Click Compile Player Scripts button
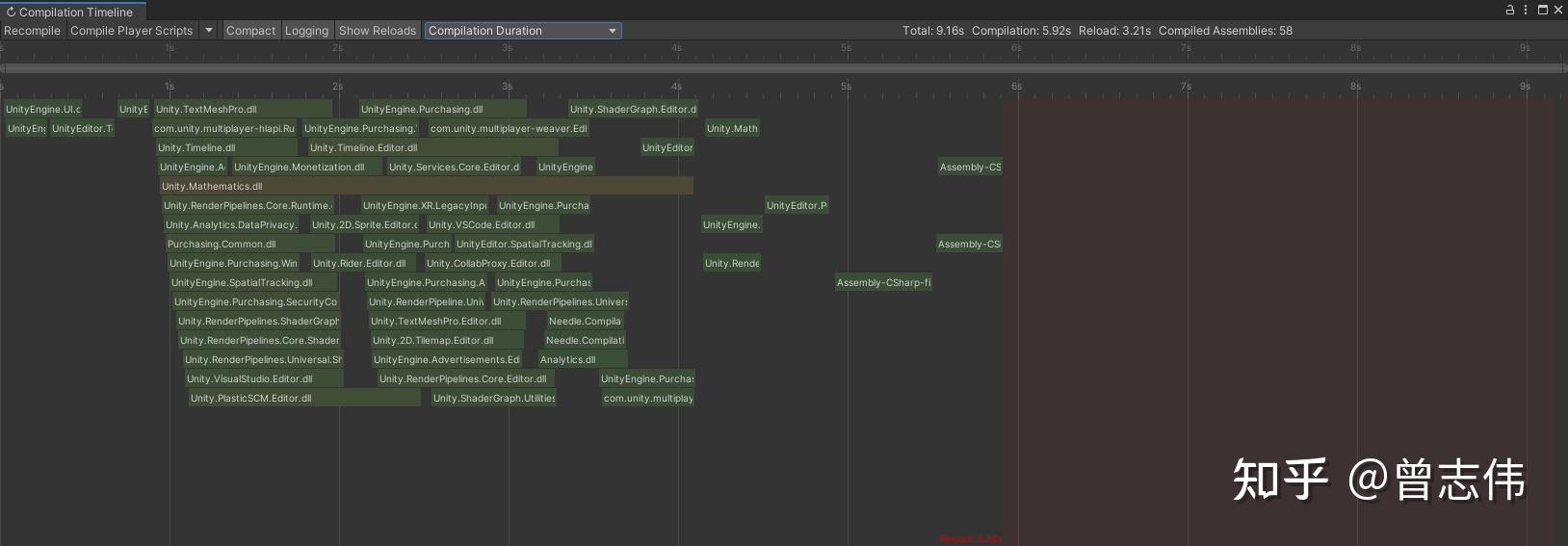Image resolution: width=1568 pixels, height=546 pixels. (132, 31)
